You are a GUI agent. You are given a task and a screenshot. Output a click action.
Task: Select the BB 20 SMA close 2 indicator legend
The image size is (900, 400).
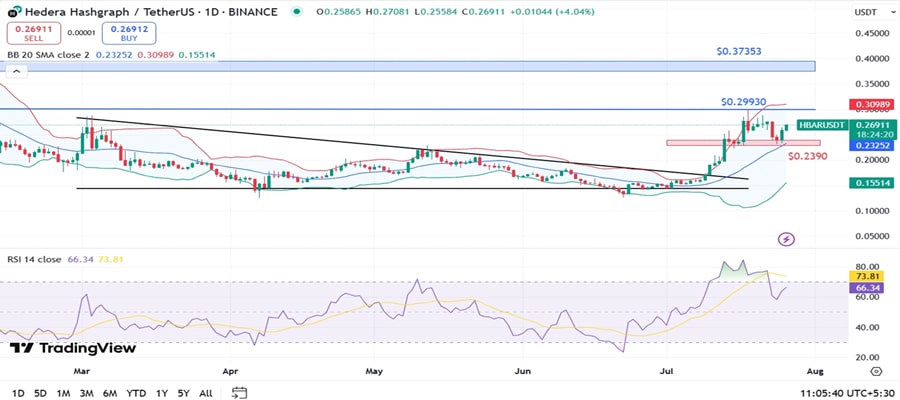click(48, 55)
